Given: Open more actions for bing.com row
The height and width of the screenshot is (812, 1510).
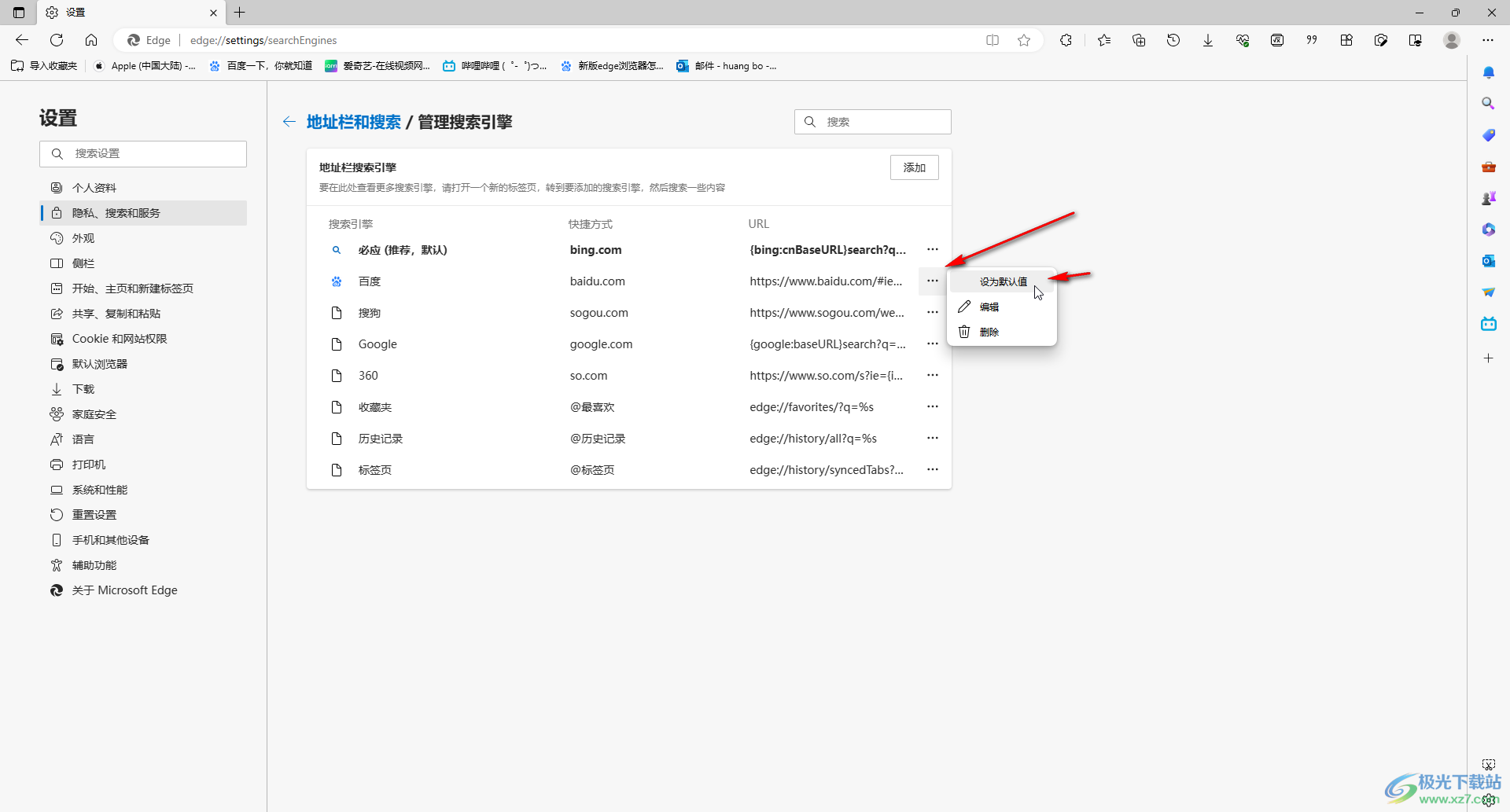Looking at the screenshot, I should click(x=933, y=249).
